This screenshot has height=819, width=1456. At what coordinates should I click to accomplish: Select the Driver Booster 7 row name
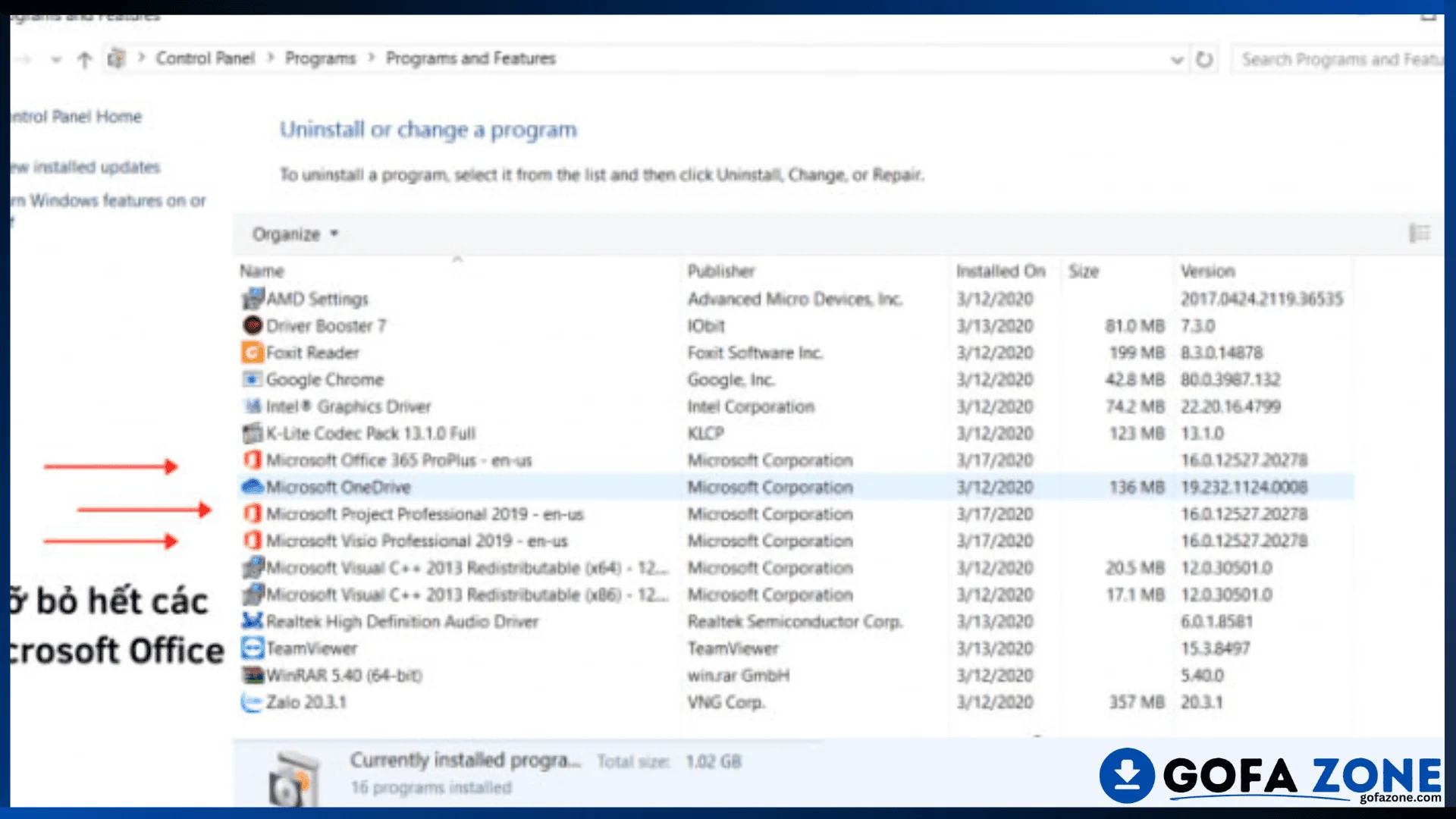pos(326,326)
